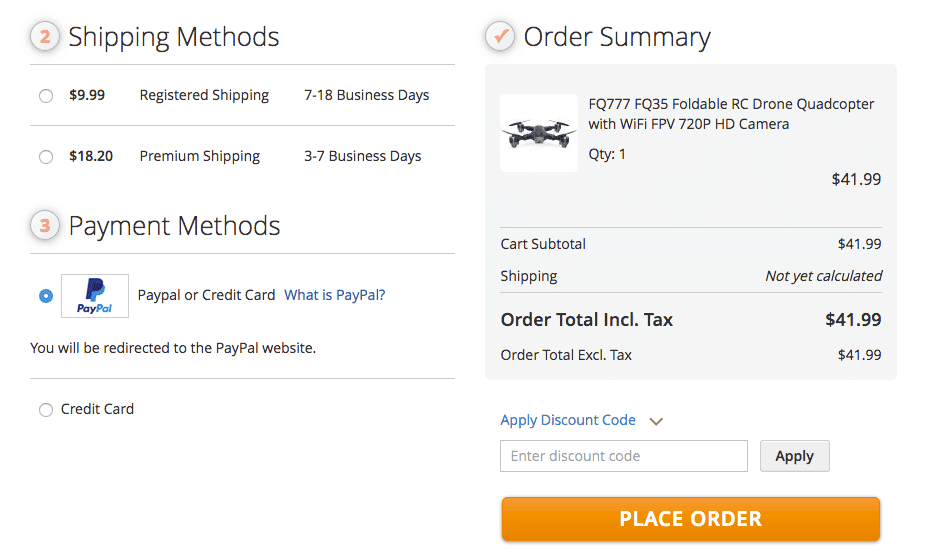Click the Paypal or Credit Card label
Screen dimensions: 937x559
click(206, 295)
